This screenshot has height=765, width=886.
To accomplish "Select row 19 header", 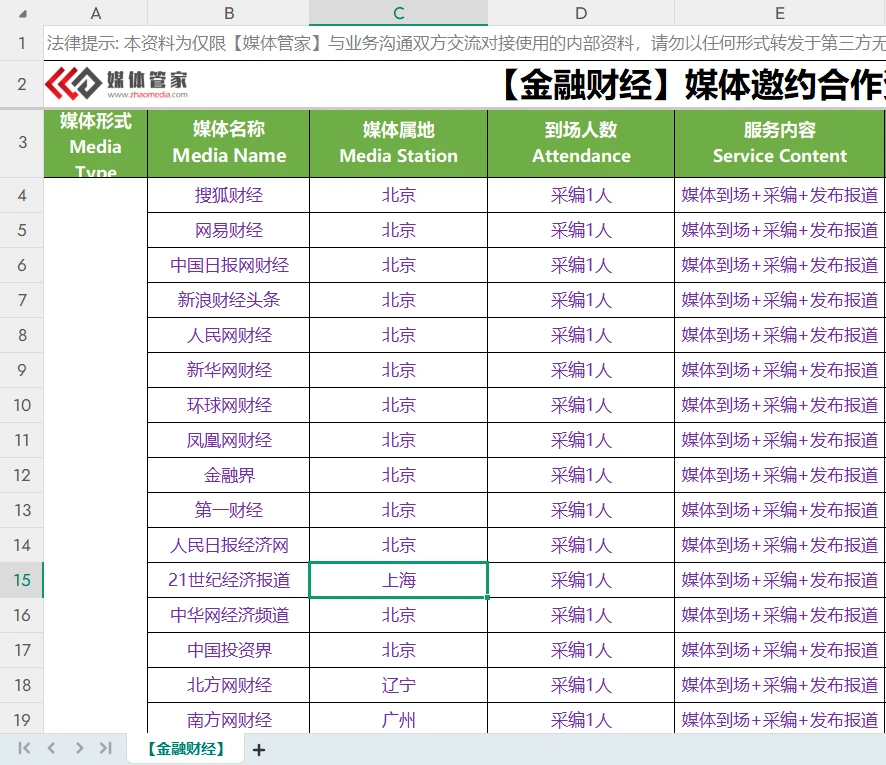I will click(21, 719).
